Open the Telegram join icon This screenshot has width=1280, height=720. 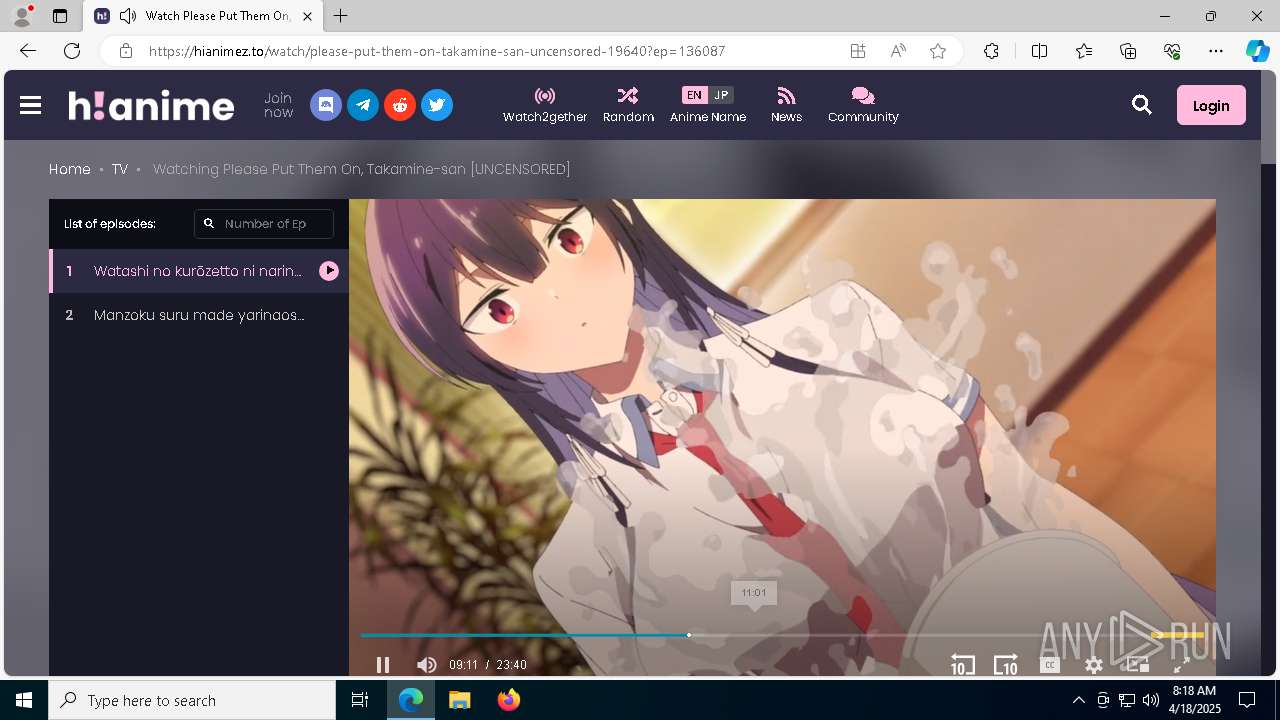tap(363, 105)
